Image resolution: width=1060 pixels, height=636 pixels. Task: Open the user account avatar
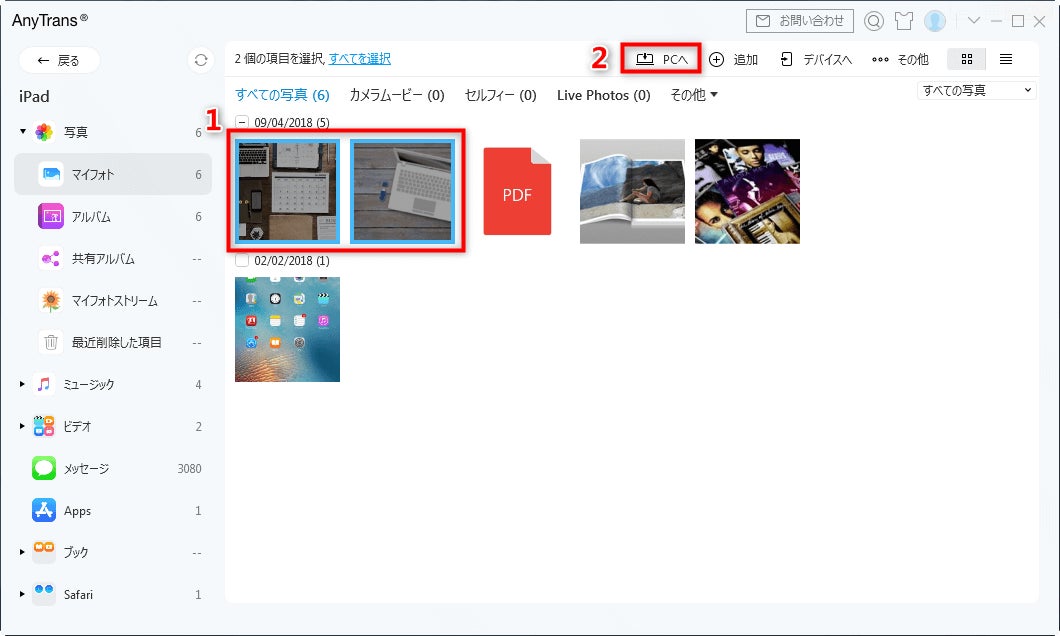[x=935, y=21]
